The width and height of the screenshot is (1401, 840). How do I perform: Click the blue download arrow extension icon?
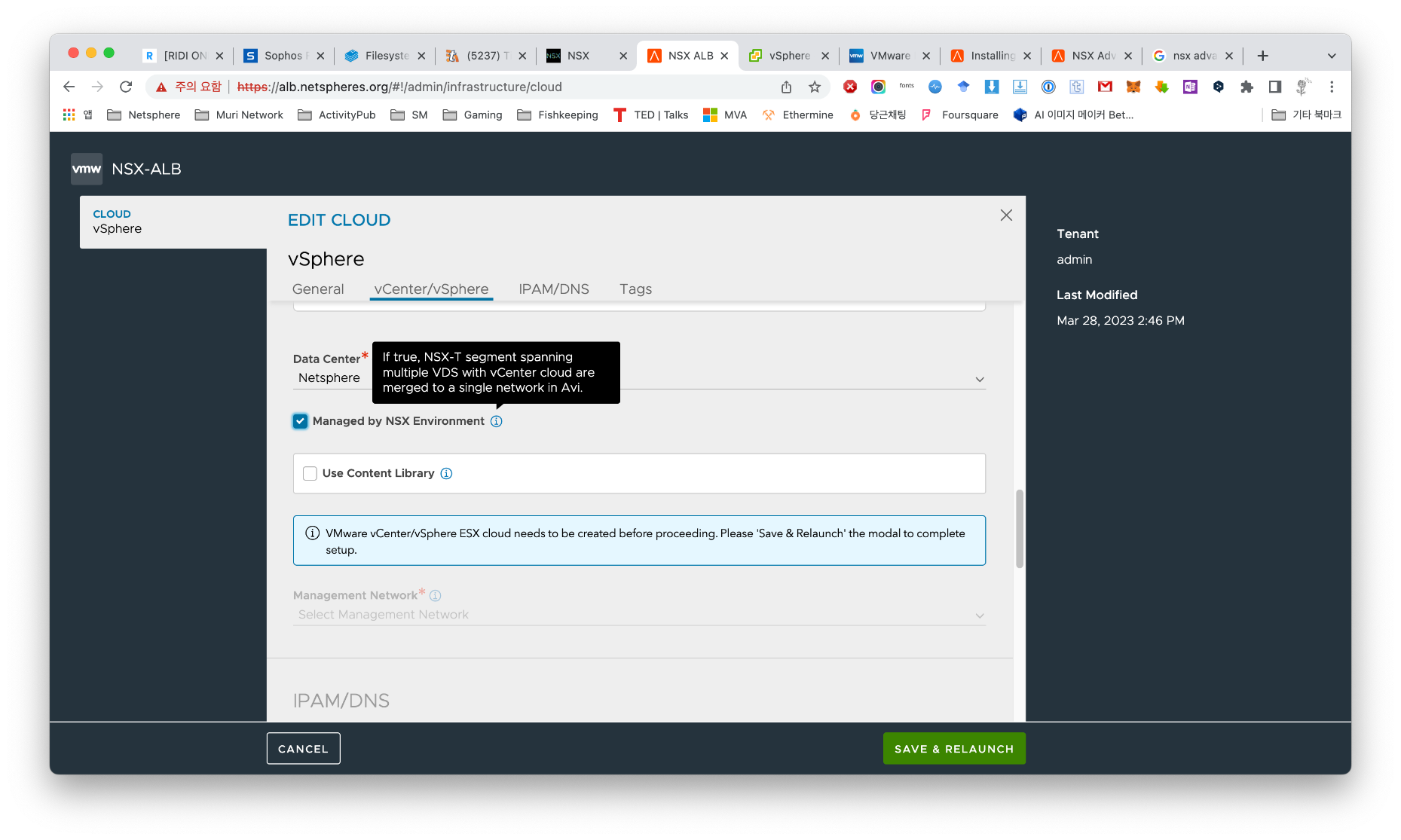pyautogui.click(x=992, y=87)
